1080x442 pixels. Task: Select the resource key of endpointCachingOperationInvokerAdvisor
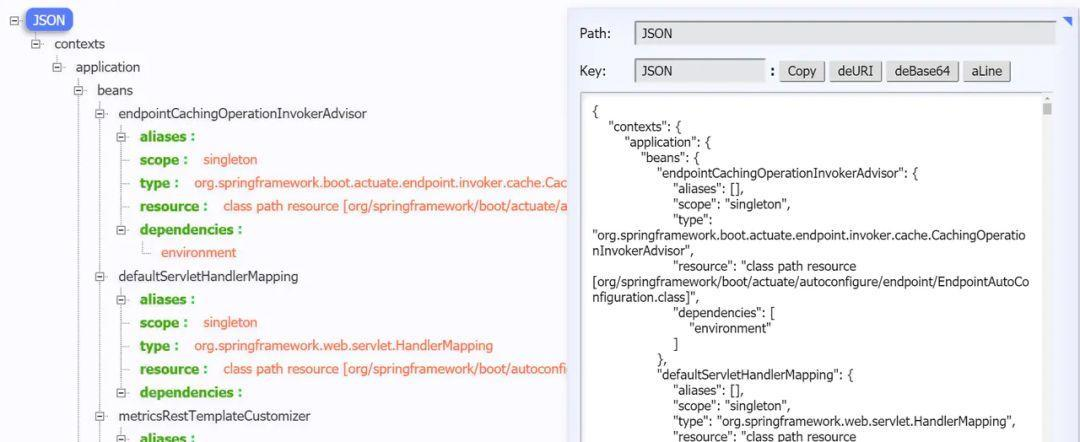174,207
